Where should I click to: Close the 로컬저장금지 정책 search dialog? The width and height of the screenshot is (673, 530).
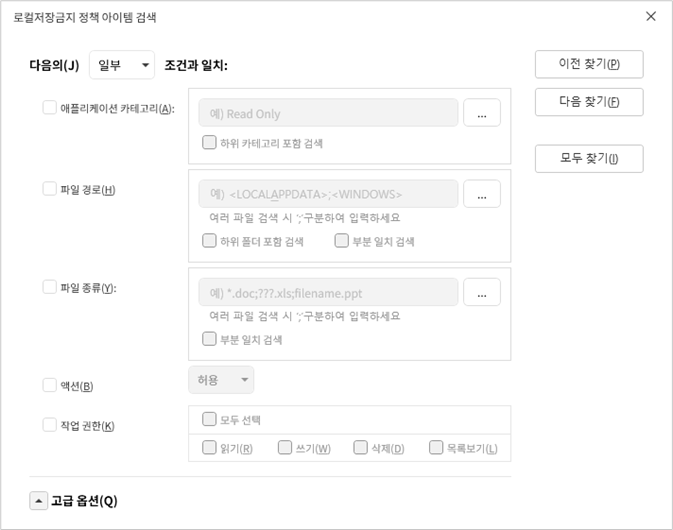(651, 16)
